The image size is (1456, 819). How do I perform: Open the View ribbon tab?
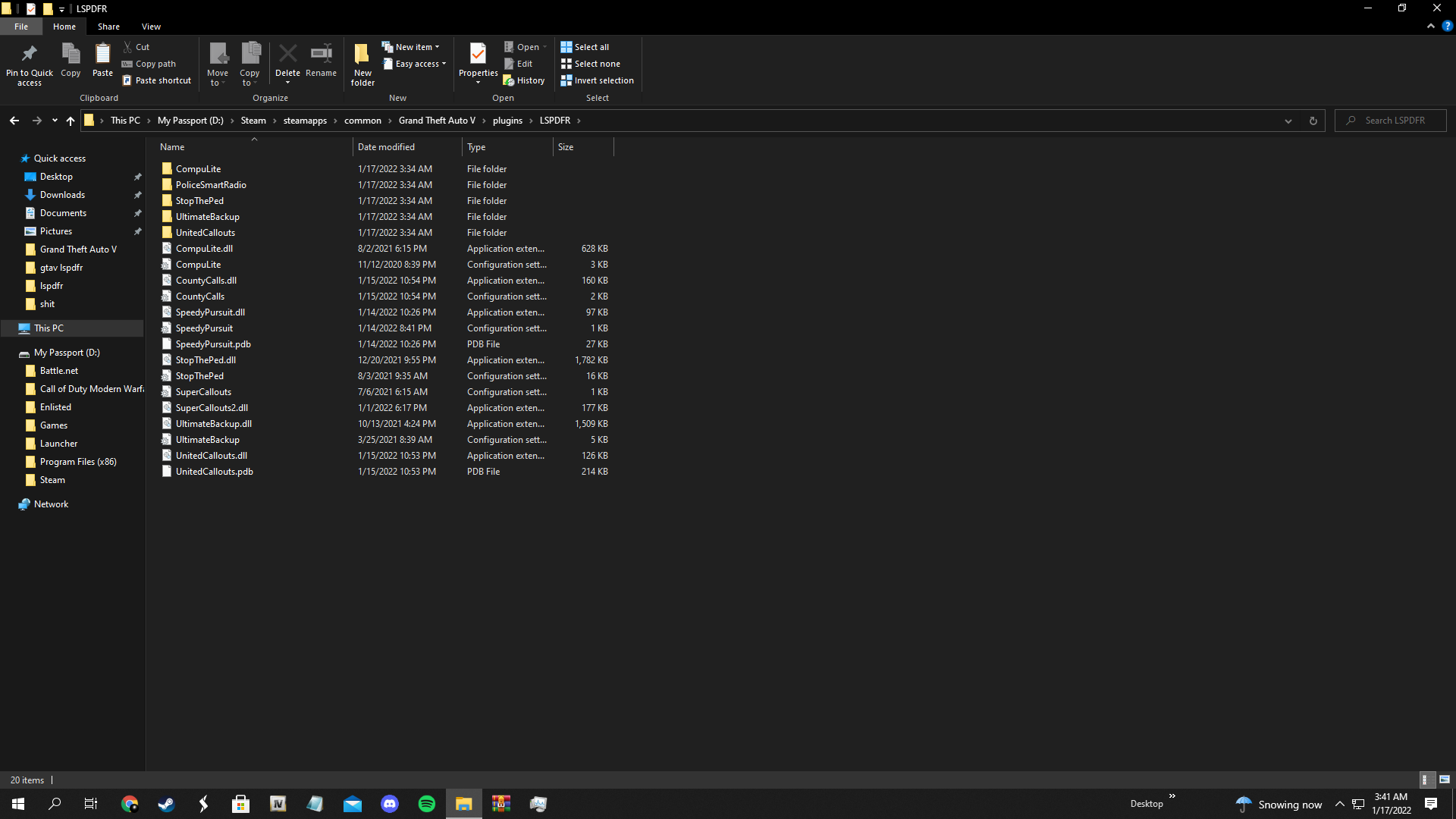151,27
